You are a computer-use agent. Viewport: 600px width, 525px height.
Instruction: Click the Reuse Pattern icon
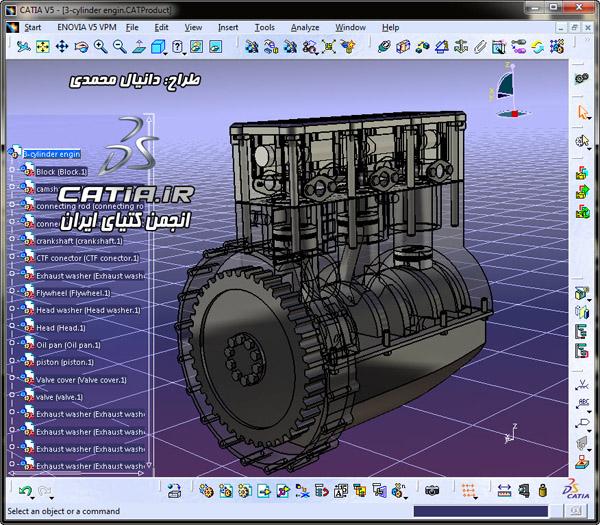pos(557,47)
